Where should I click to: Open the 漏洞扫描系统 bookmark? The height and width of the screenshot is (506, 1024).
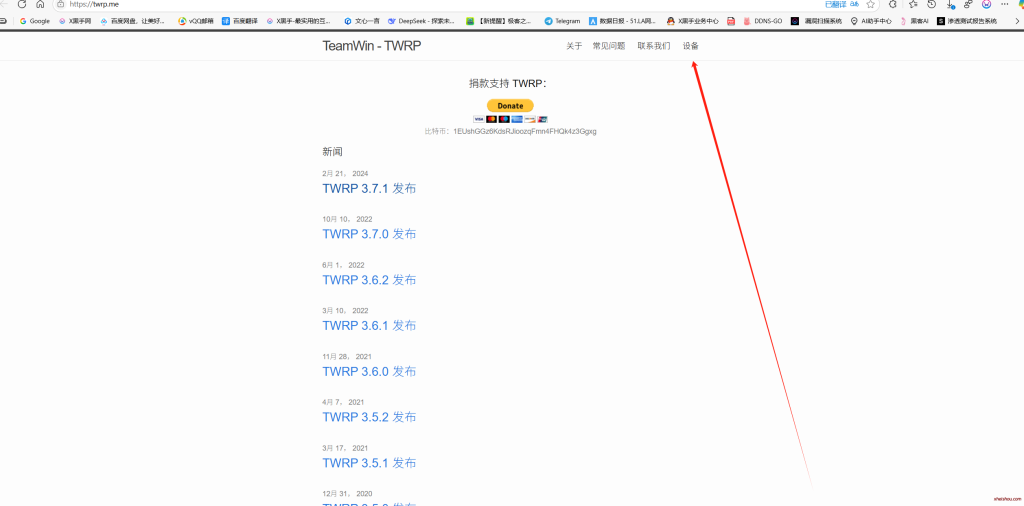tap(816, 21)
